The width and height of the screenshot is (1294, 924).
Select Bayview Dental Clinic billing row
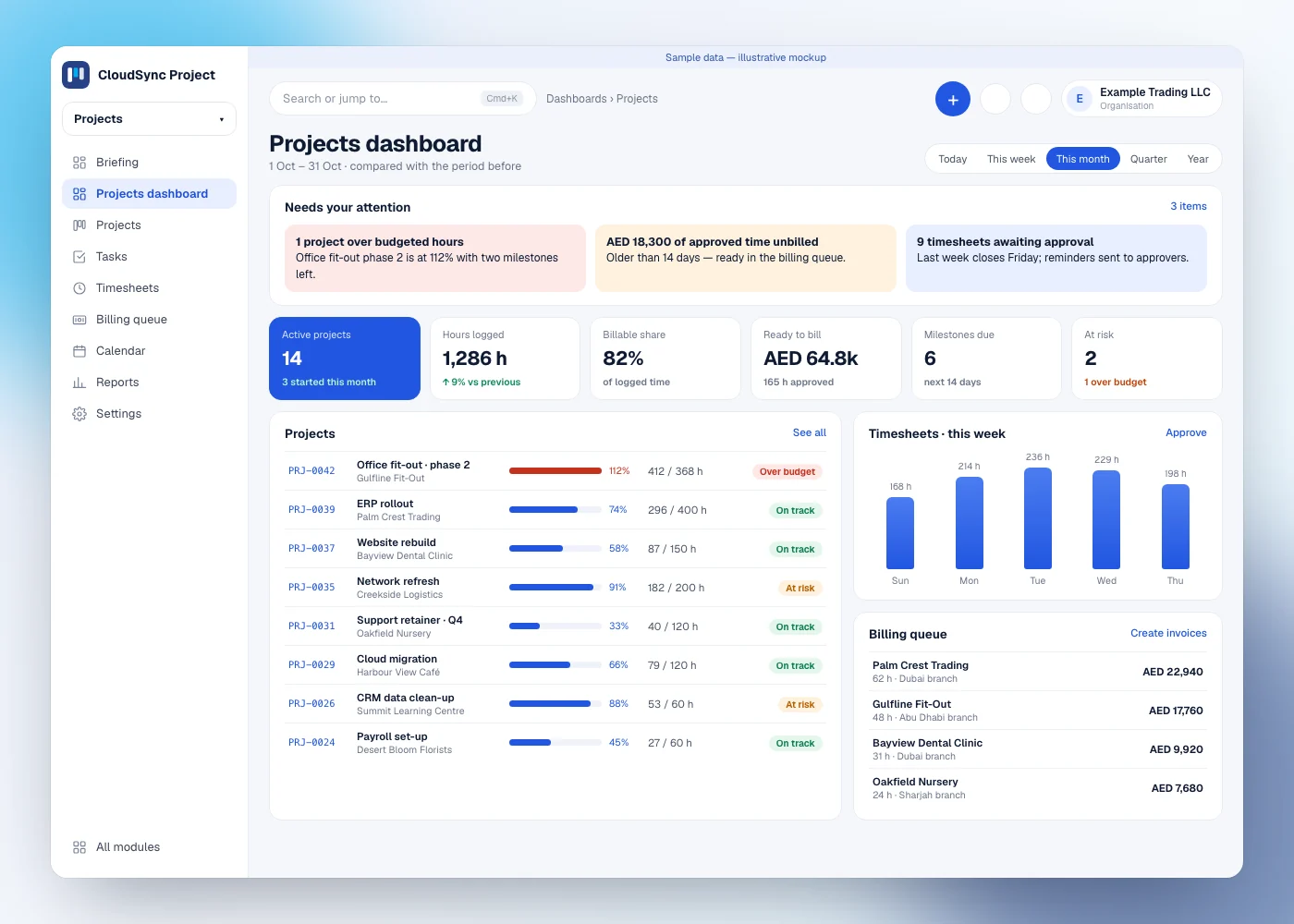coord(1038,749)
